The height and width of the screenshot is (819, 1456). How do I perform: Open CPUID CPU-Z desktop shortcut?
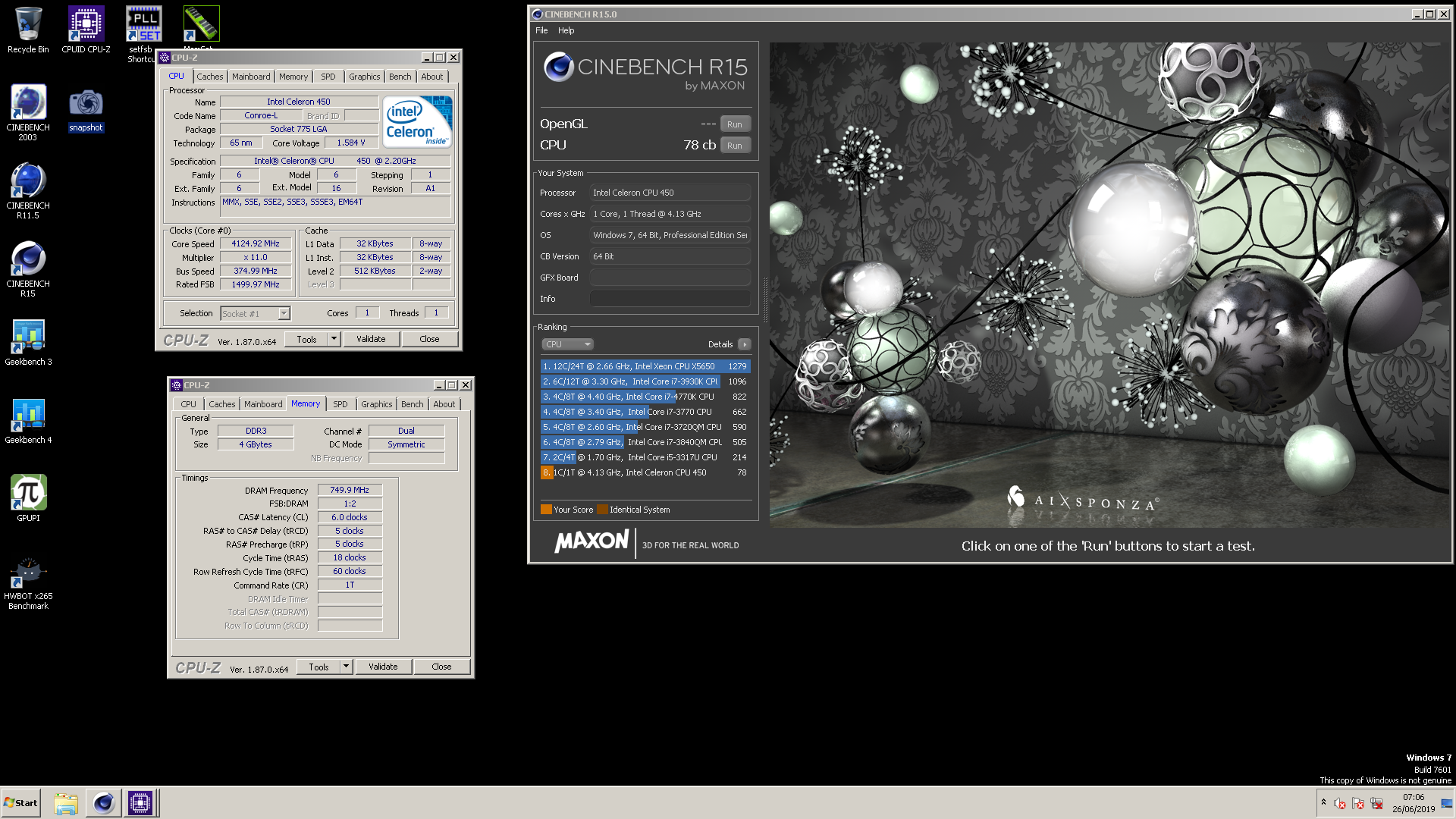click(86, 30)
